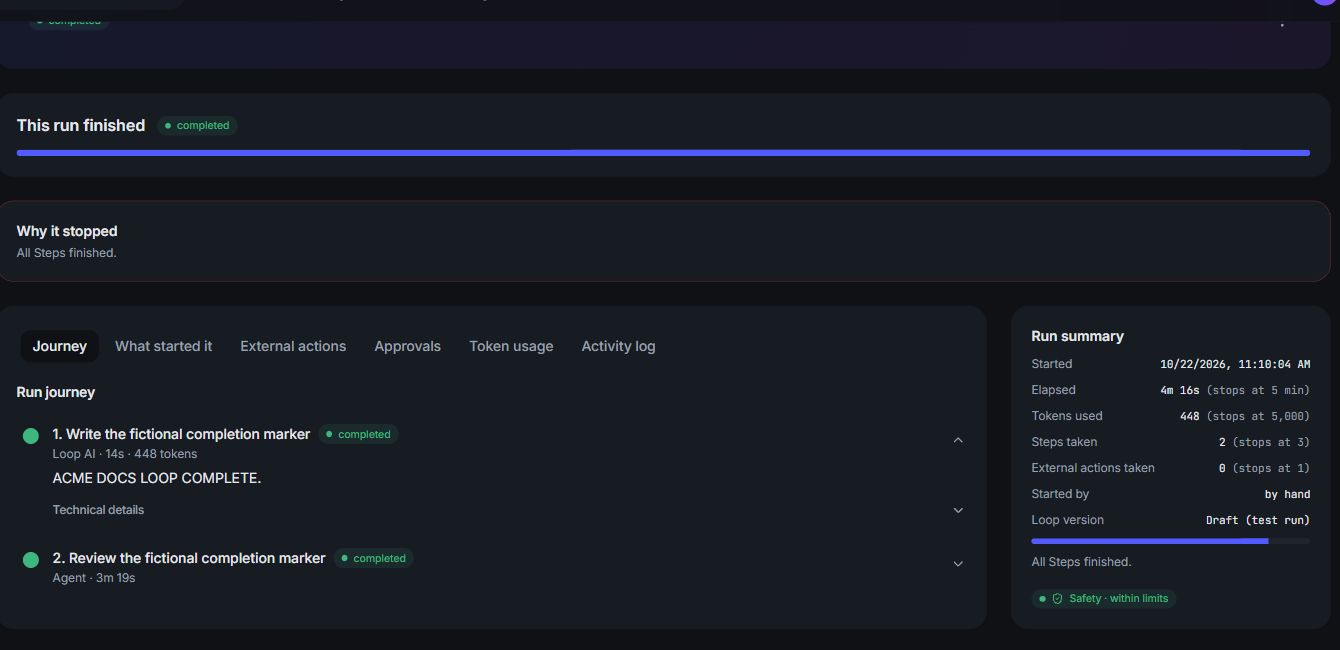Image resolution: width=1340 pixels, height=650 pixels.
Task: Open the What started it tab
Action: pos(164,346)
